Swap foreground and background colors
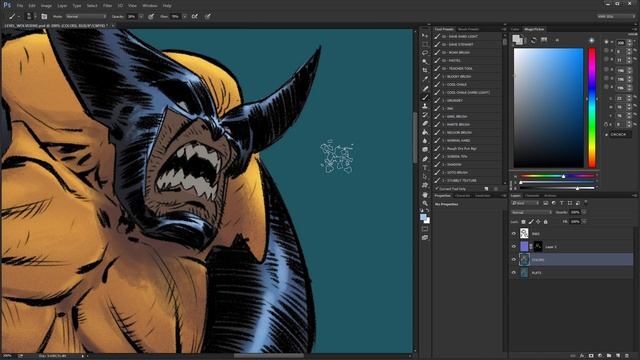This screenshot has height=360, width=640. (427, 211)
